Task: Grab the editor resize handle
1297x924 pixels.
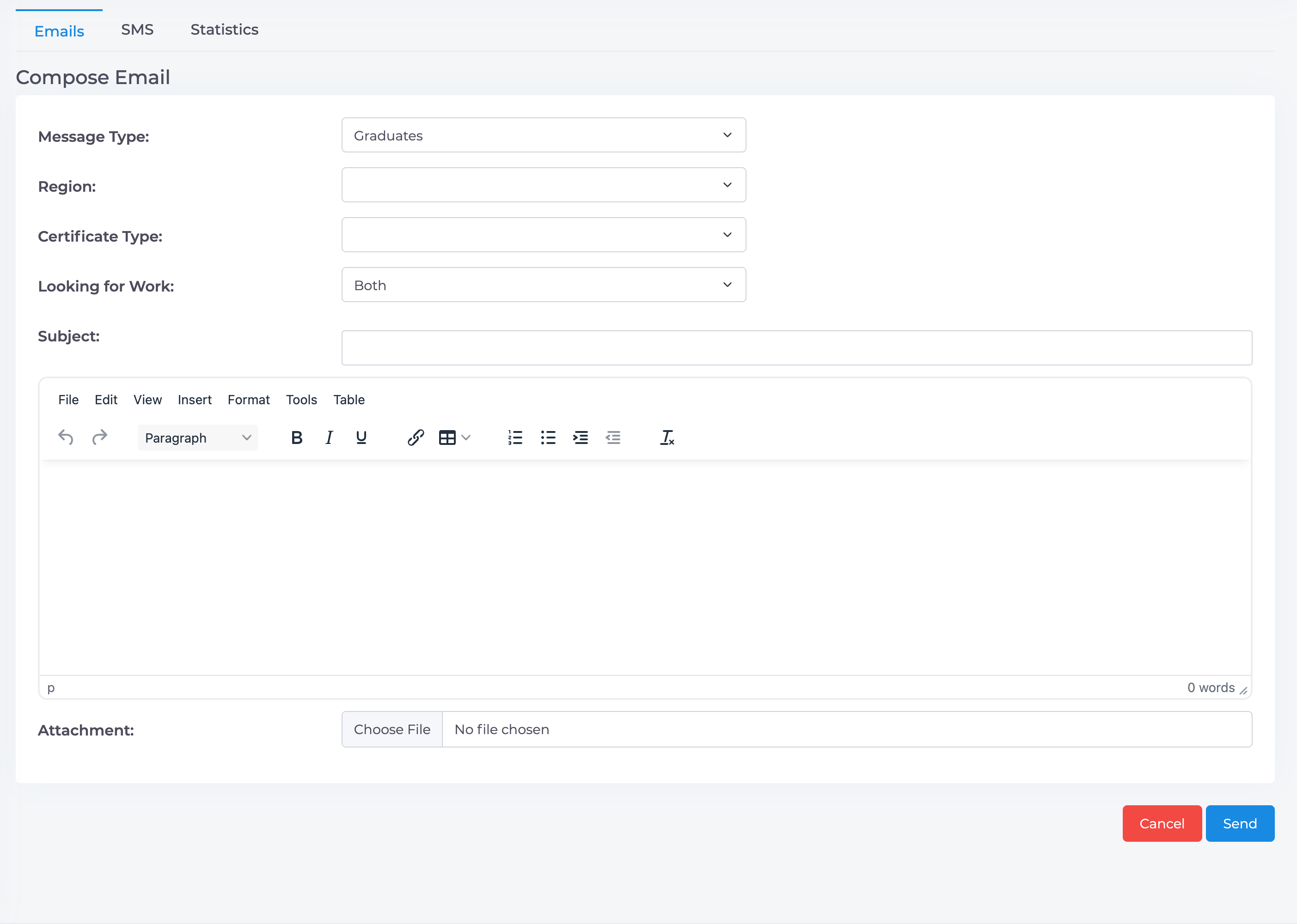Action: [1243, 690]
